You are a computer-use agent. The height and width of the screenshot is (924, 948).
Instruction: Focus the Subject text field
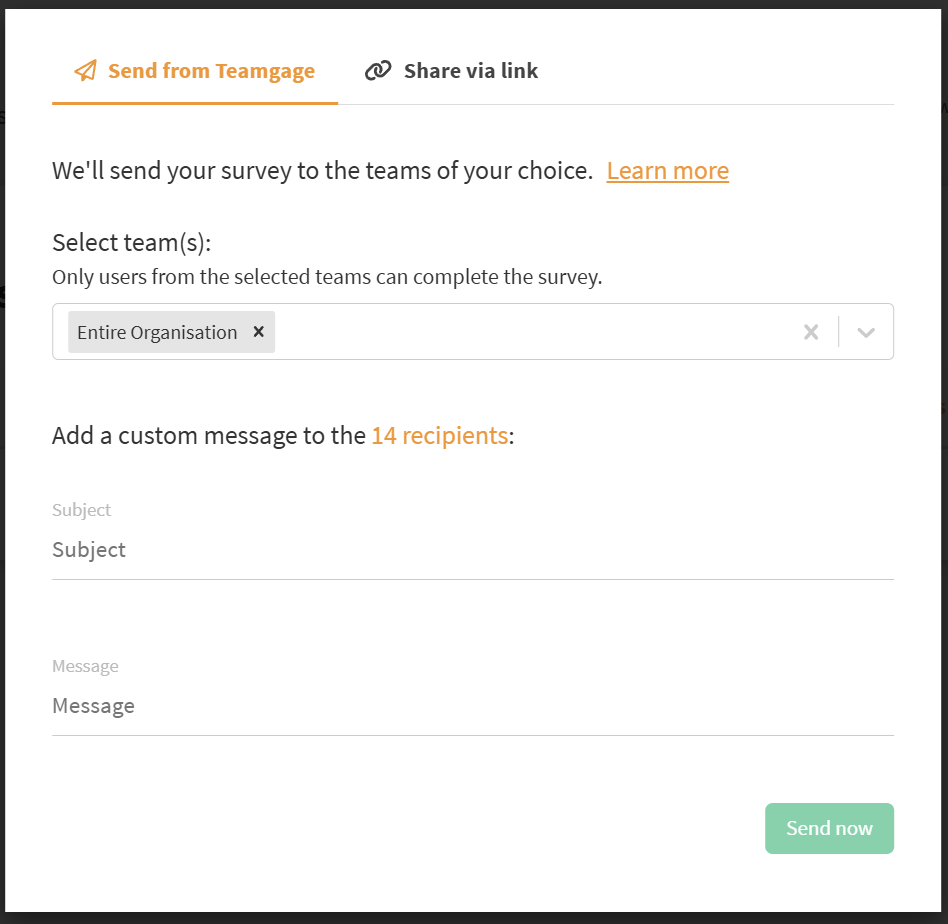tap(472, 550)
